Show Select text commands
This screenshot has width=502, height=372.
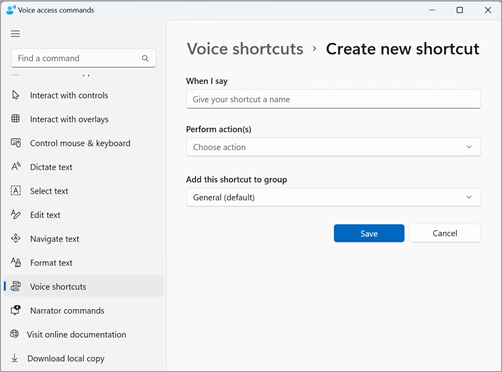coord(84,191)
